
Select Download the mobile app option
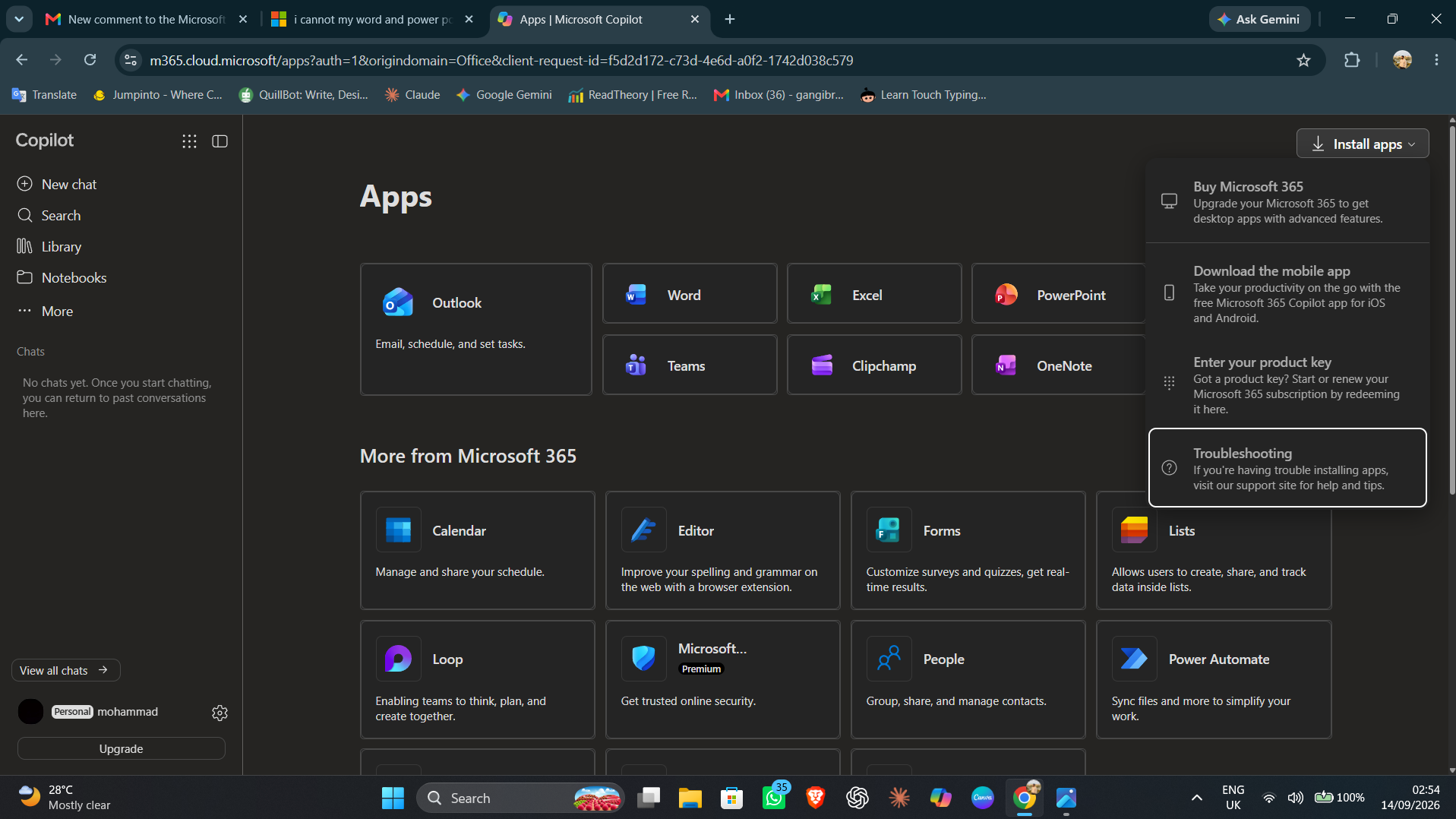(1287, 293)
